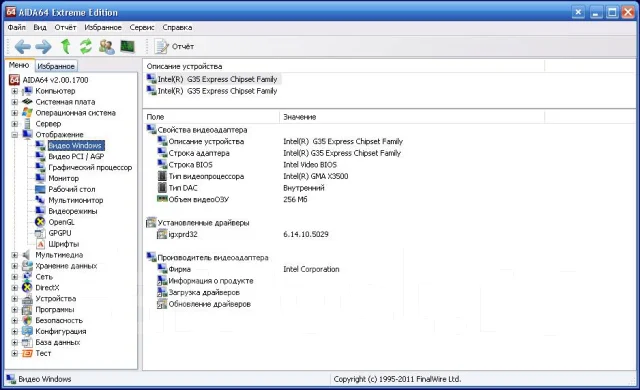Expand the Программы tree node
640x390 pixels.
point(15,310)
